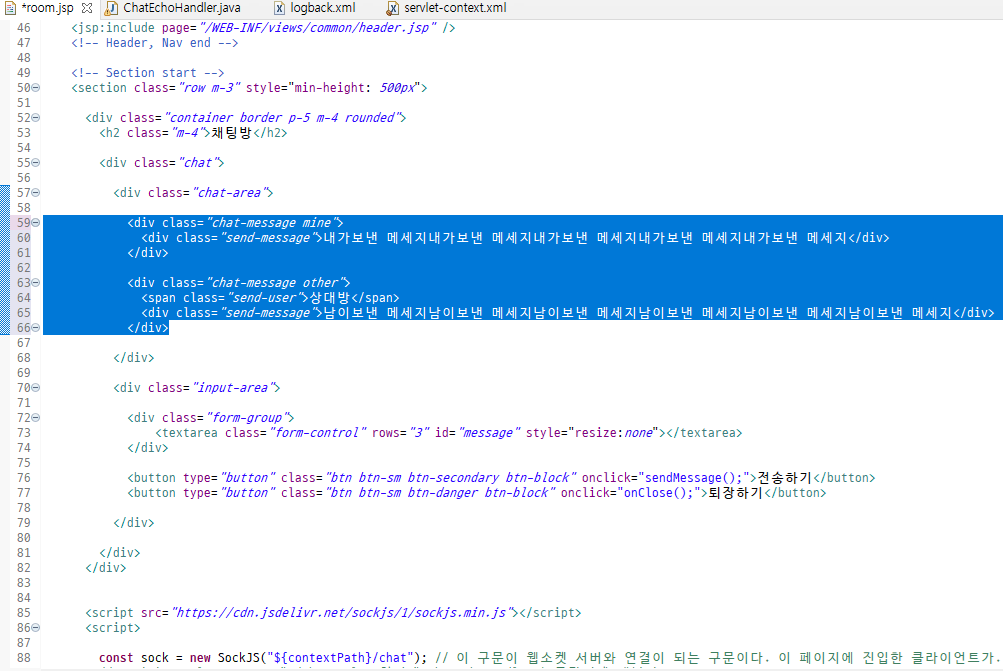Open the ChatEchoHandler.java tab

[x=182, y=8]
